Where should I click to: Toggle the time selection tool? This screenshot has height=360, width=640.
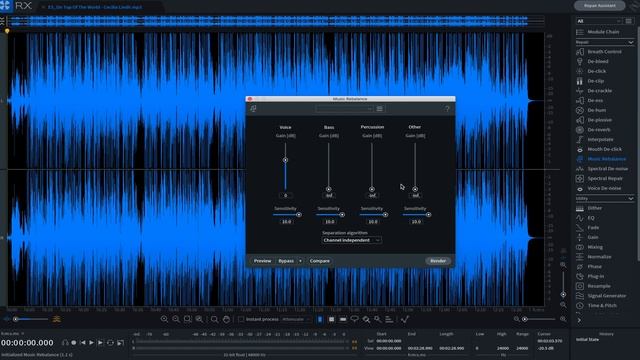320,320
